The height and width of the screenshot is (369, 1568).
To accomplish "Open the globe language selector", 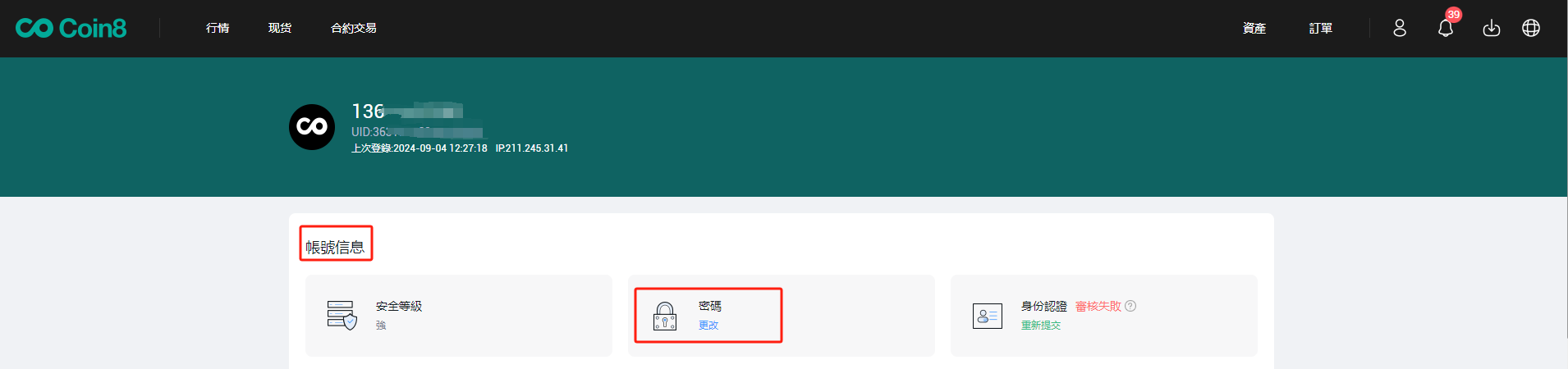I will click(1531, 28).
